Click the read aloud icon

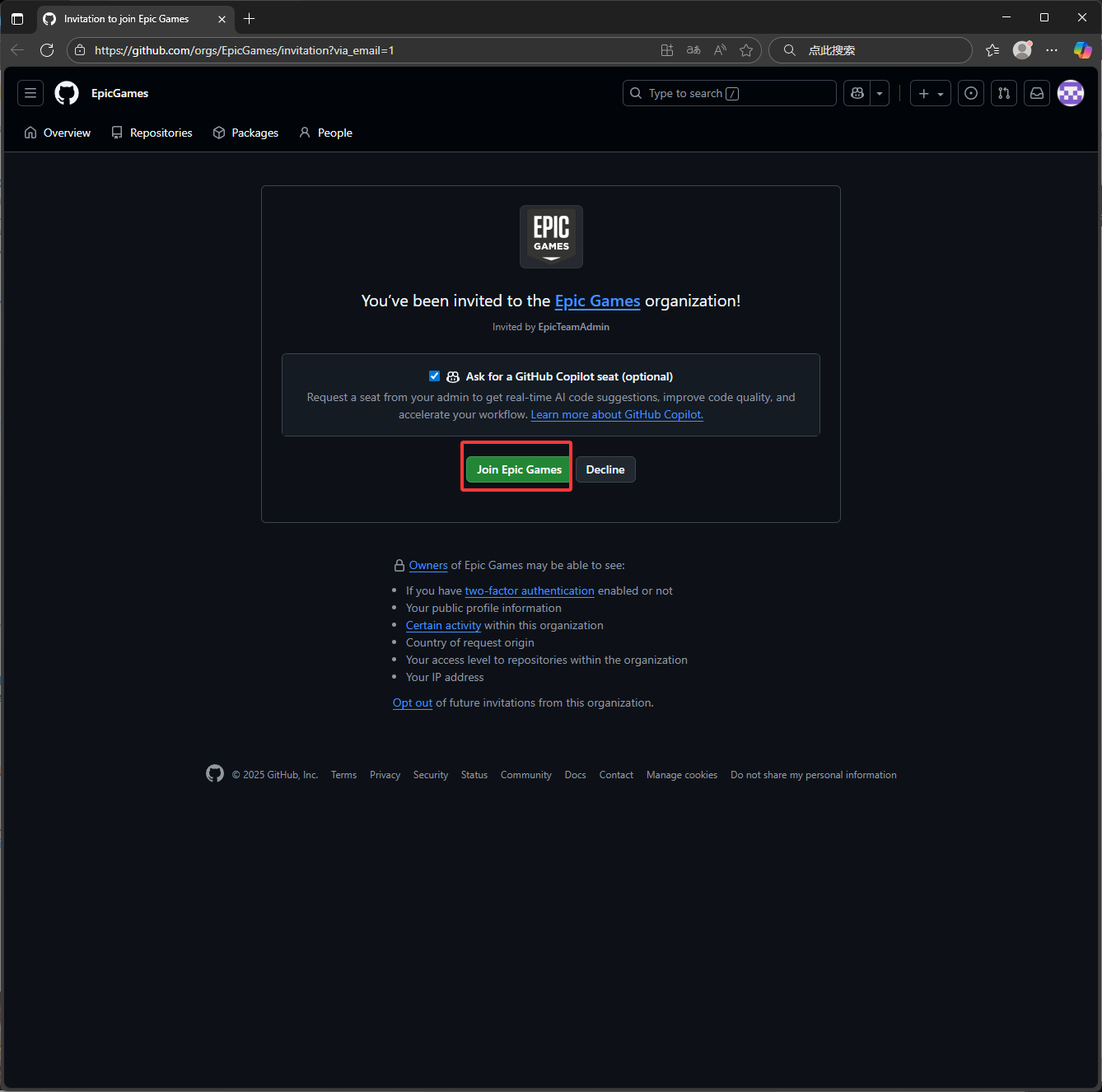pos(720,50)
